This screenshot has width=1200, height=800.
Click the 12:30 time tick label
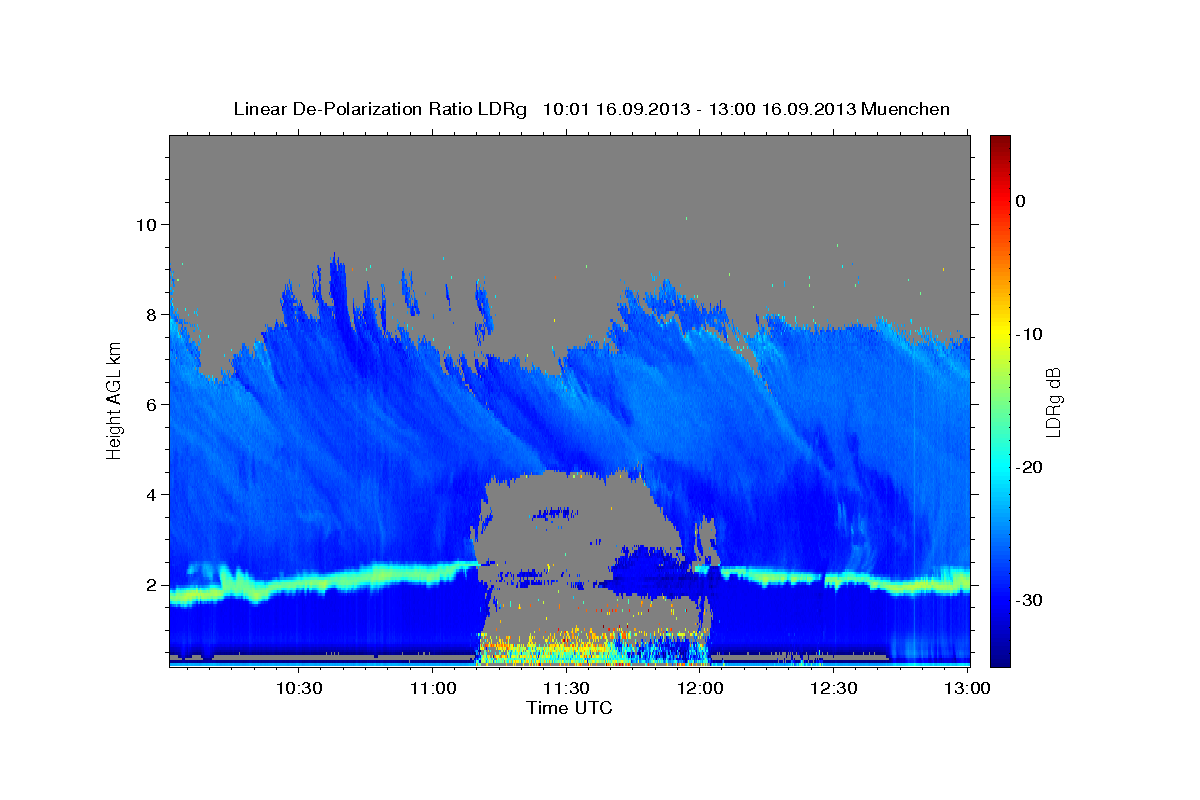pyautogui.click(x=833, y=688)
